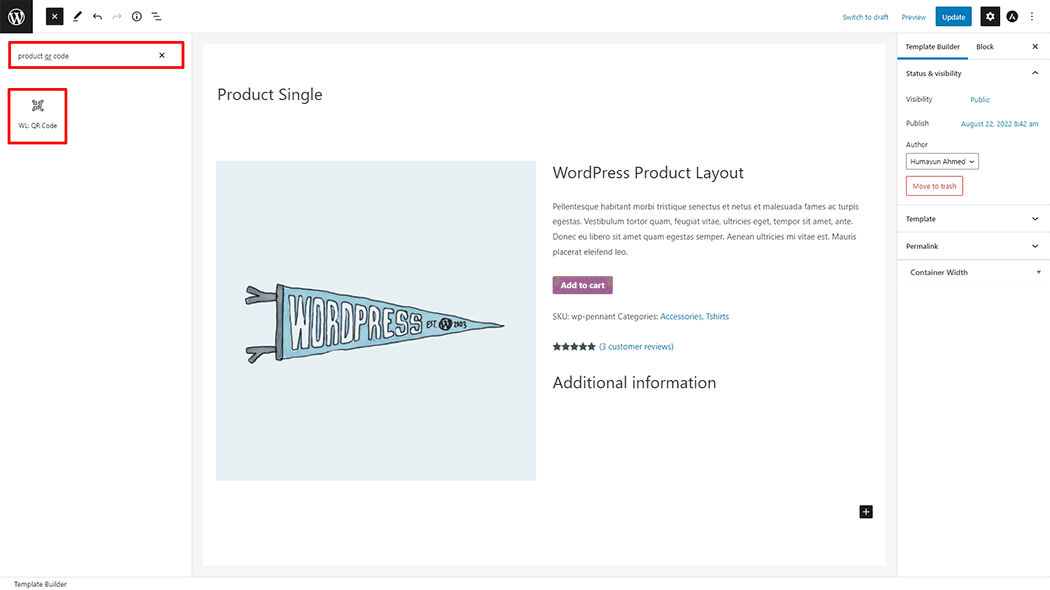Viewport: 1050px width, 590px height.
Task: Click Switch to draft link
Action: [865, 17]
